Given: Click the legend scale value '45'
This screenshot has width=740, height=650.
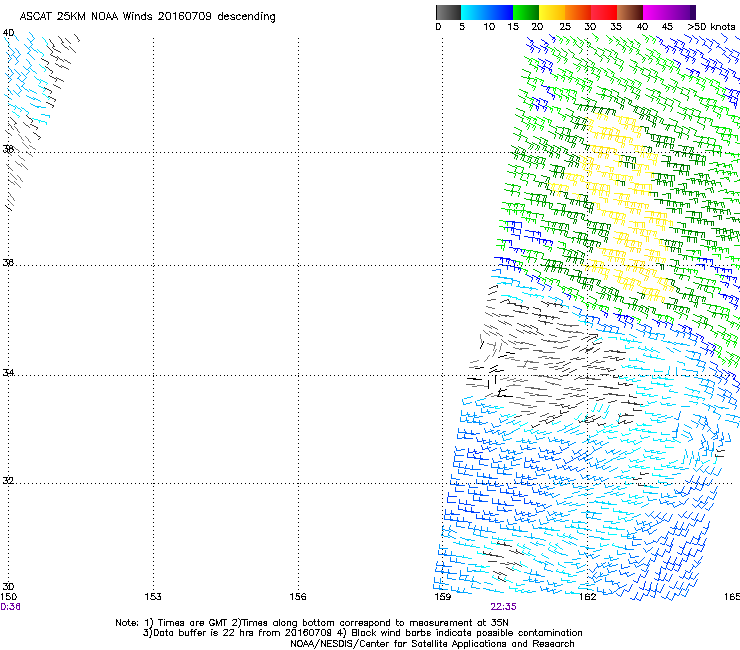Looking at the screenshot, I should click(x=667, y=27).
